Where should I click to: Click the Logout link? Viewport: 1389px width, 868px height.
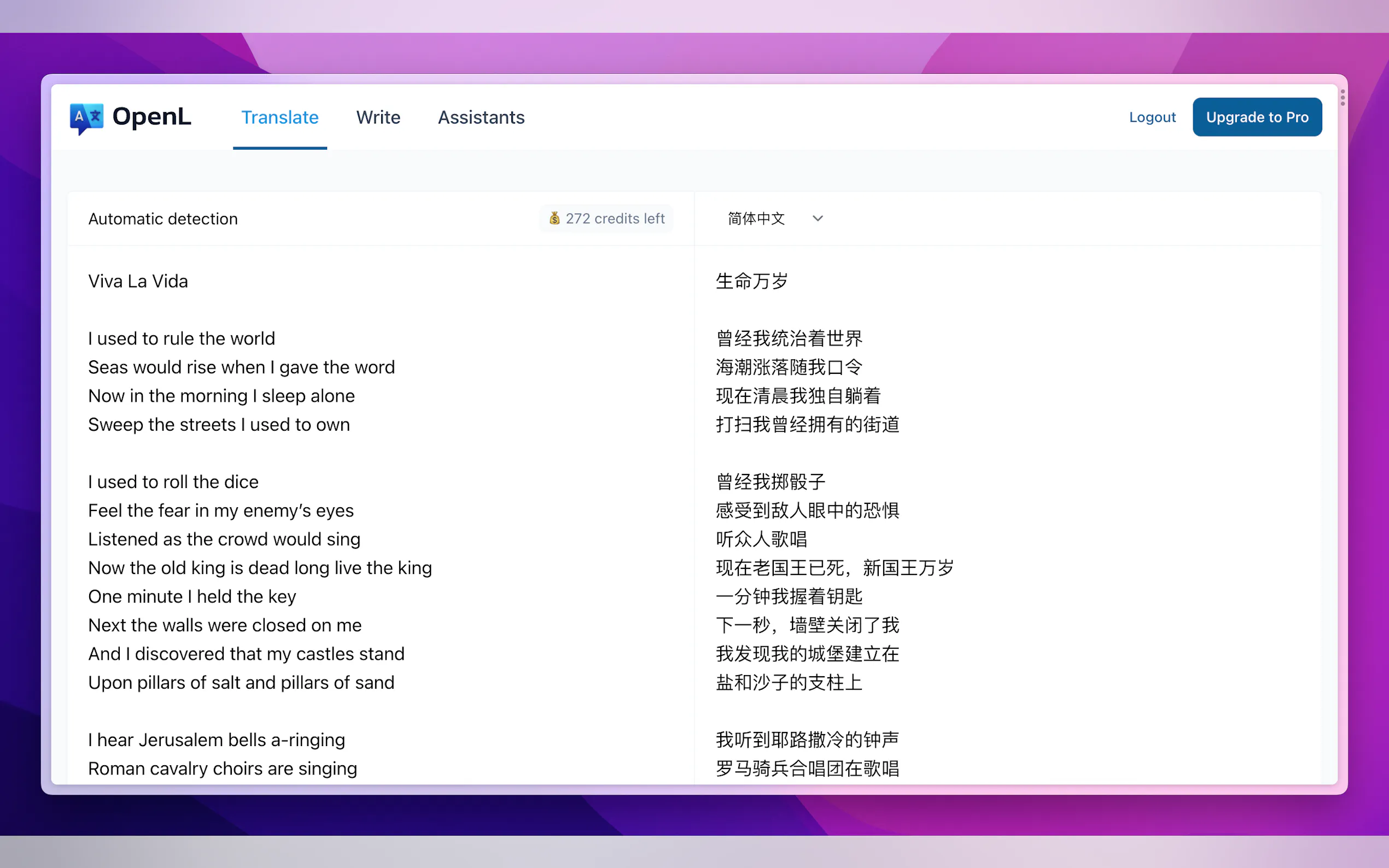[1152, 117]
